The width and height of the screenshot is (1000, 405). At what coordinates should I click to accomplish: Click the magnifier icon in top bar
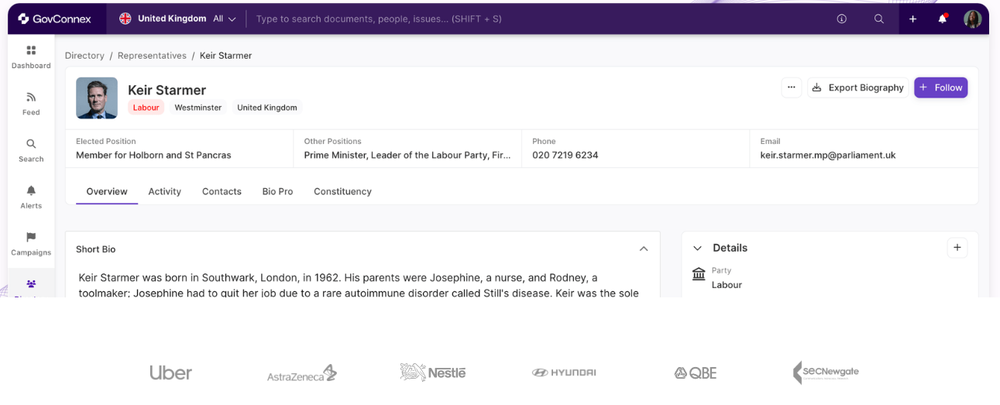click(x=879, y=18)
